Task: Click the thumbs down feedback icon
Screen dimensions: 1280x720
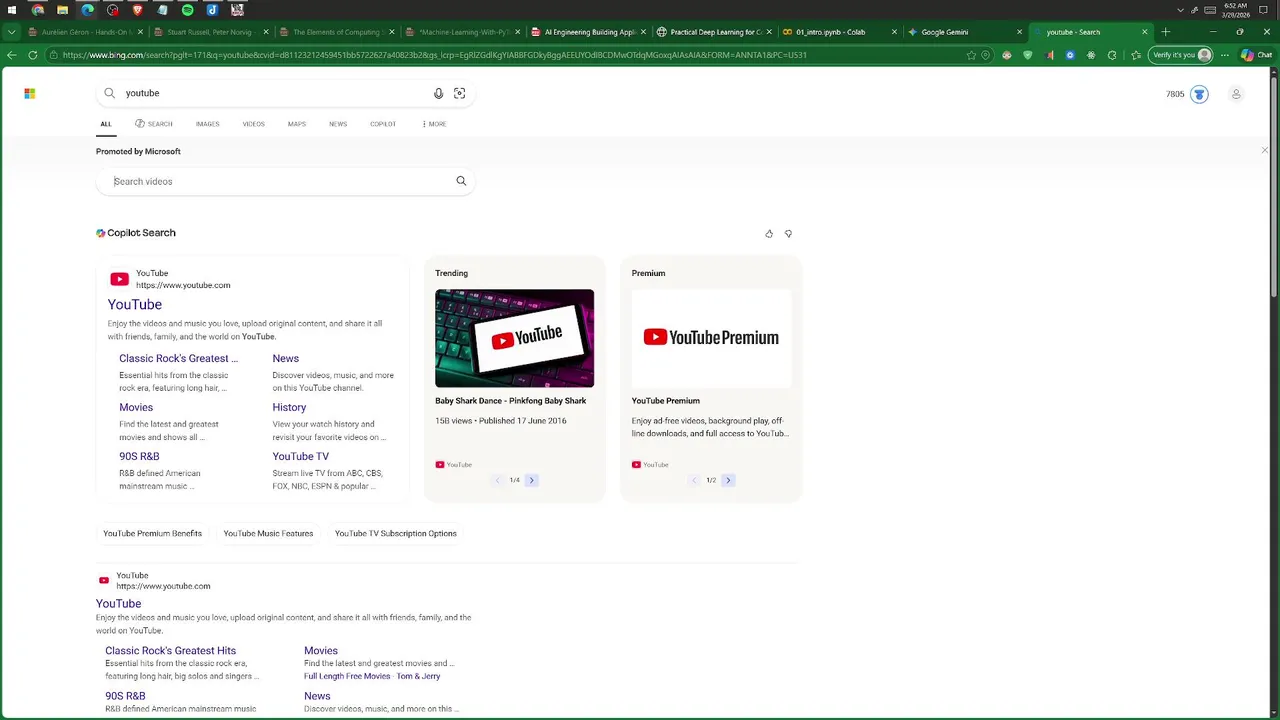Action: [x=788, y=234]
